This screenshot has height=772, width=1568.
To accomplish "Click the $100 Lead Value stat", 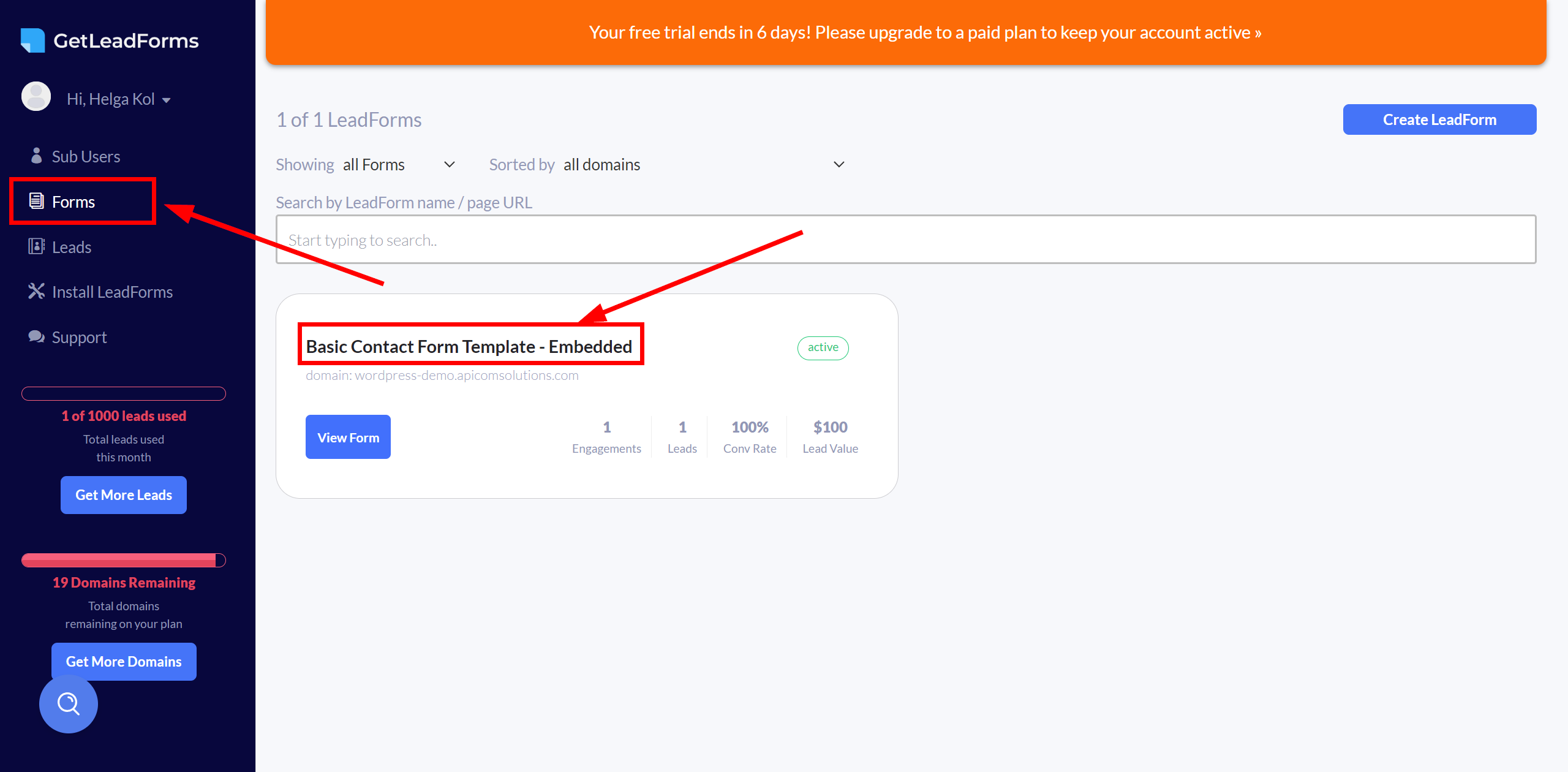I will tap(830, 437).
